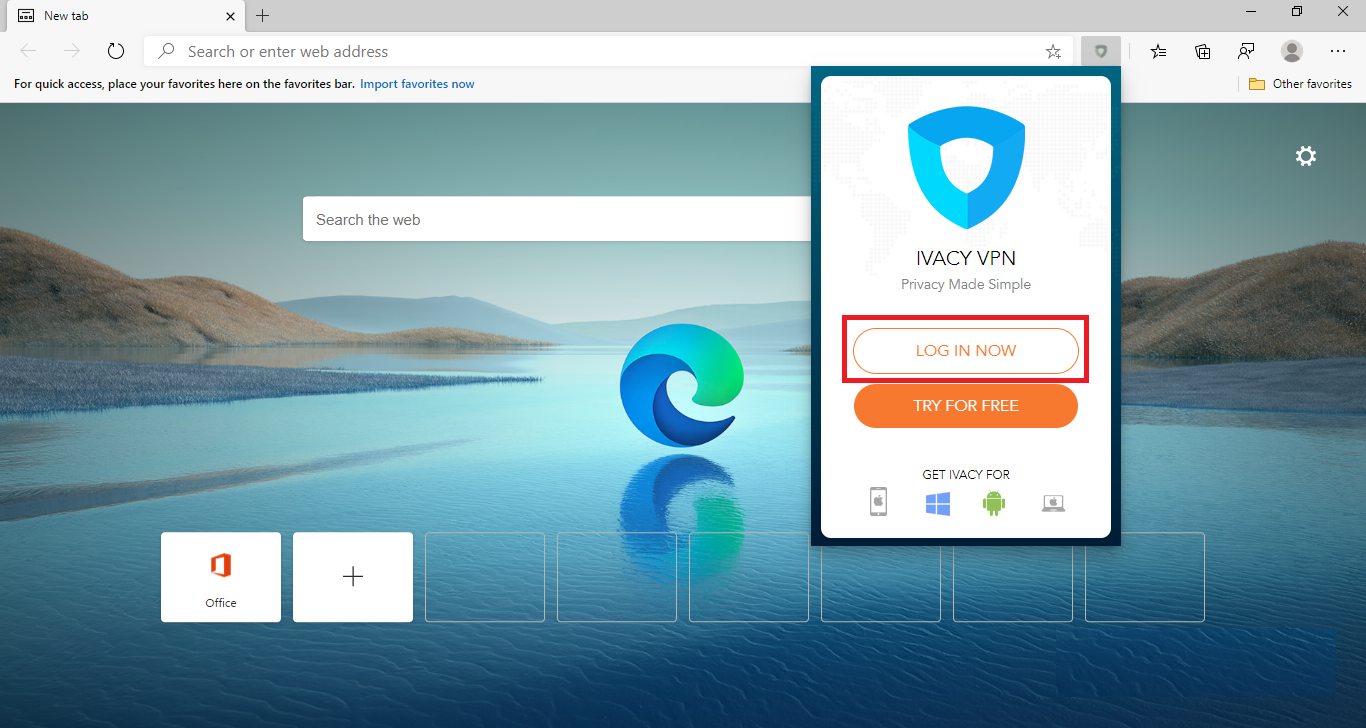The width and height of the screenshot is (1366, 728).
Task: Open the Office quick link tile
Action: [x=221, y=577]
